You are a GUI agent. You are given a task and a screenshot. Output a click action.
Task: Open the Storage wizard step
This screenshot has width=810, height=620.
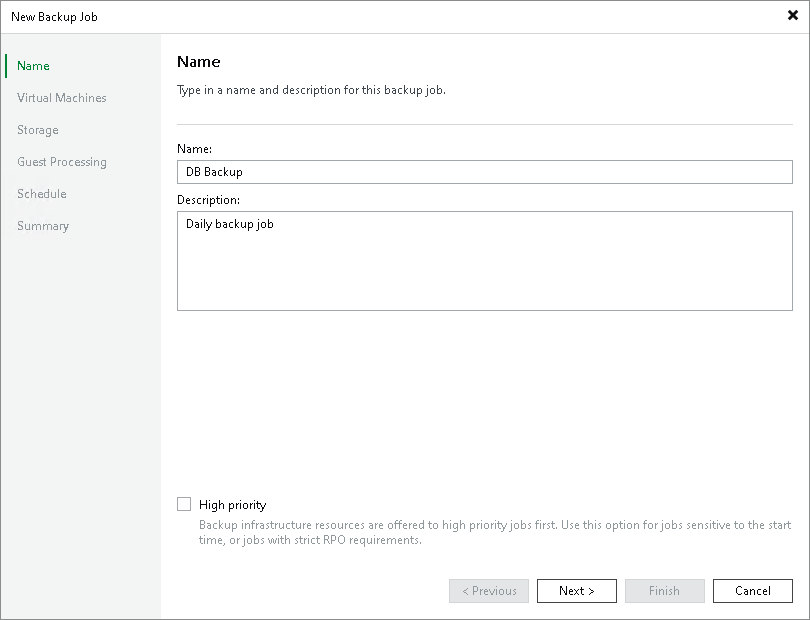(37, 129)
